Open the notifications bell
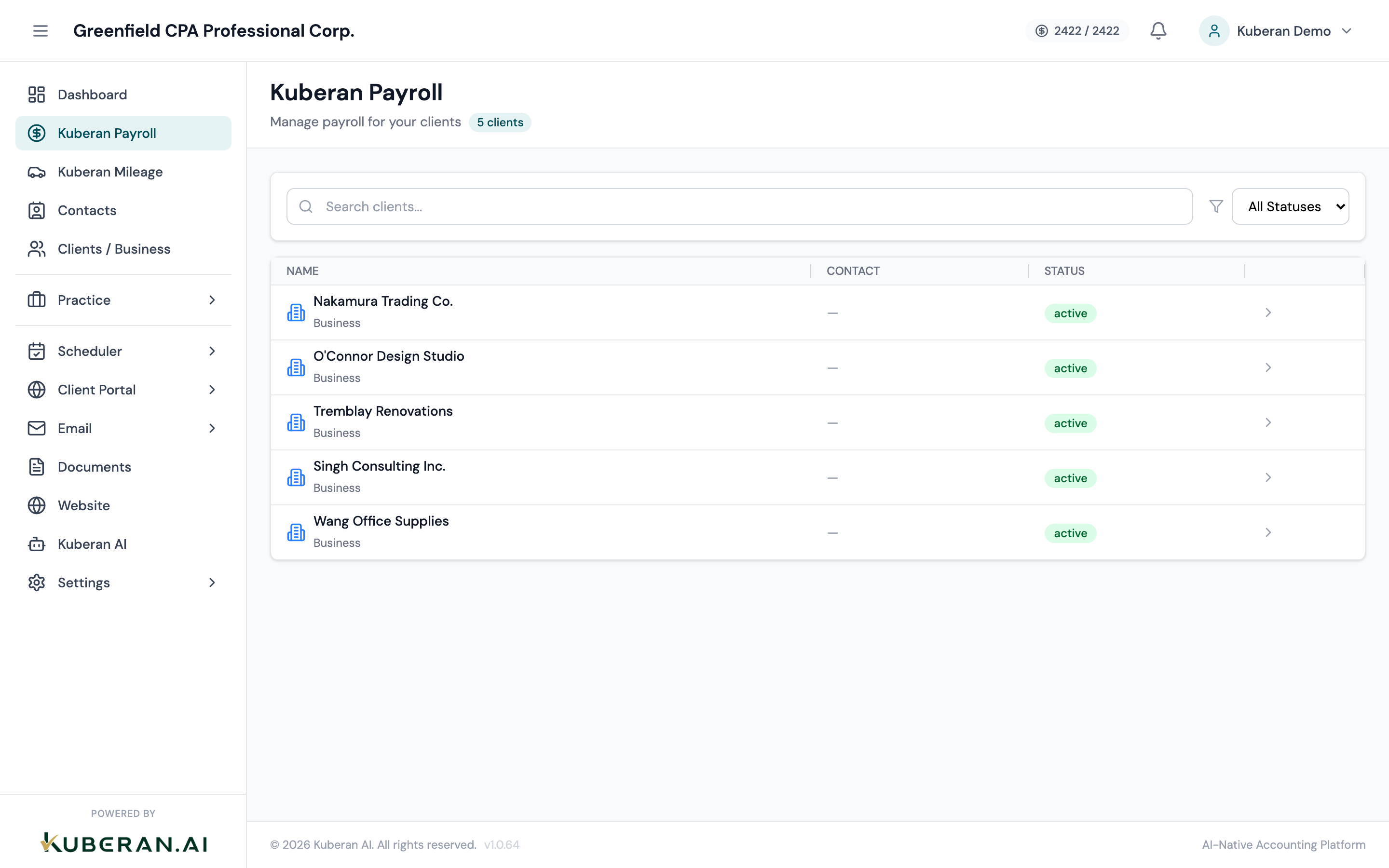 (1158, 30)
